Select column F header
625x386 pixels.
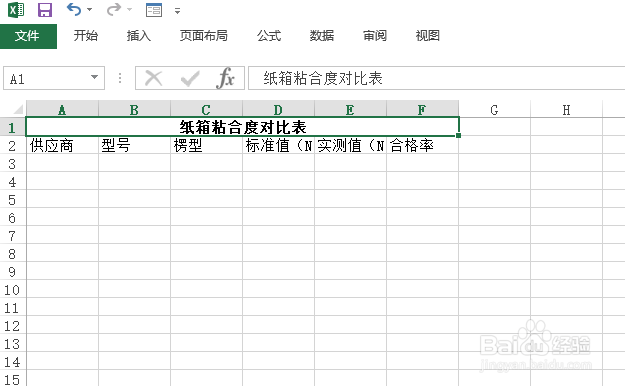coord(422,110)
